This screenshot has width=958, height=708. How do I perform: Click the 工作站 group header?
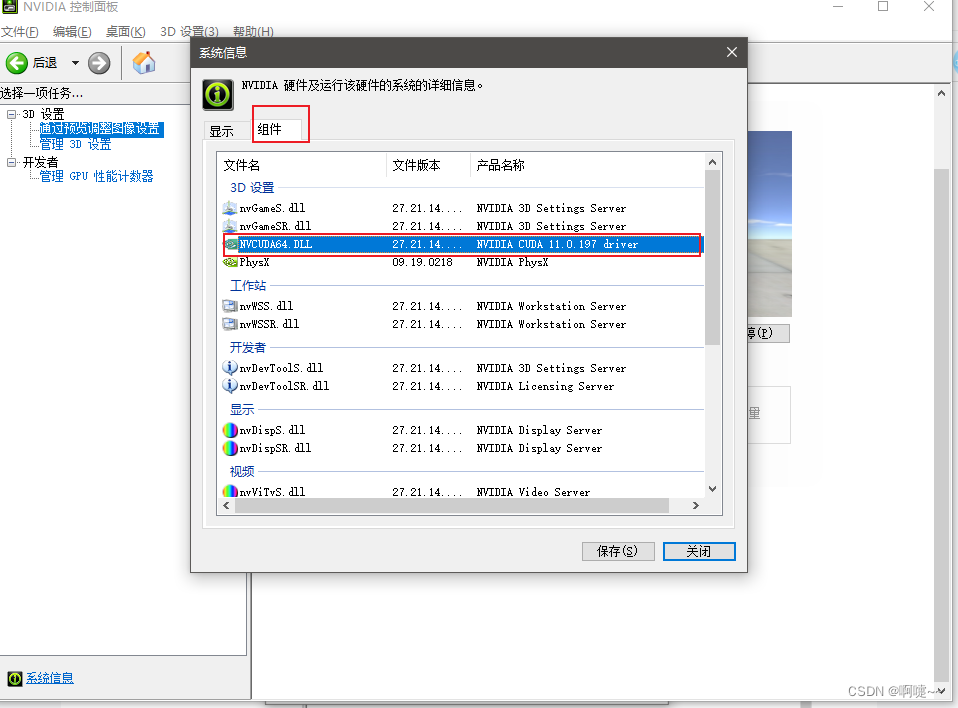click(x=248, y=286)
